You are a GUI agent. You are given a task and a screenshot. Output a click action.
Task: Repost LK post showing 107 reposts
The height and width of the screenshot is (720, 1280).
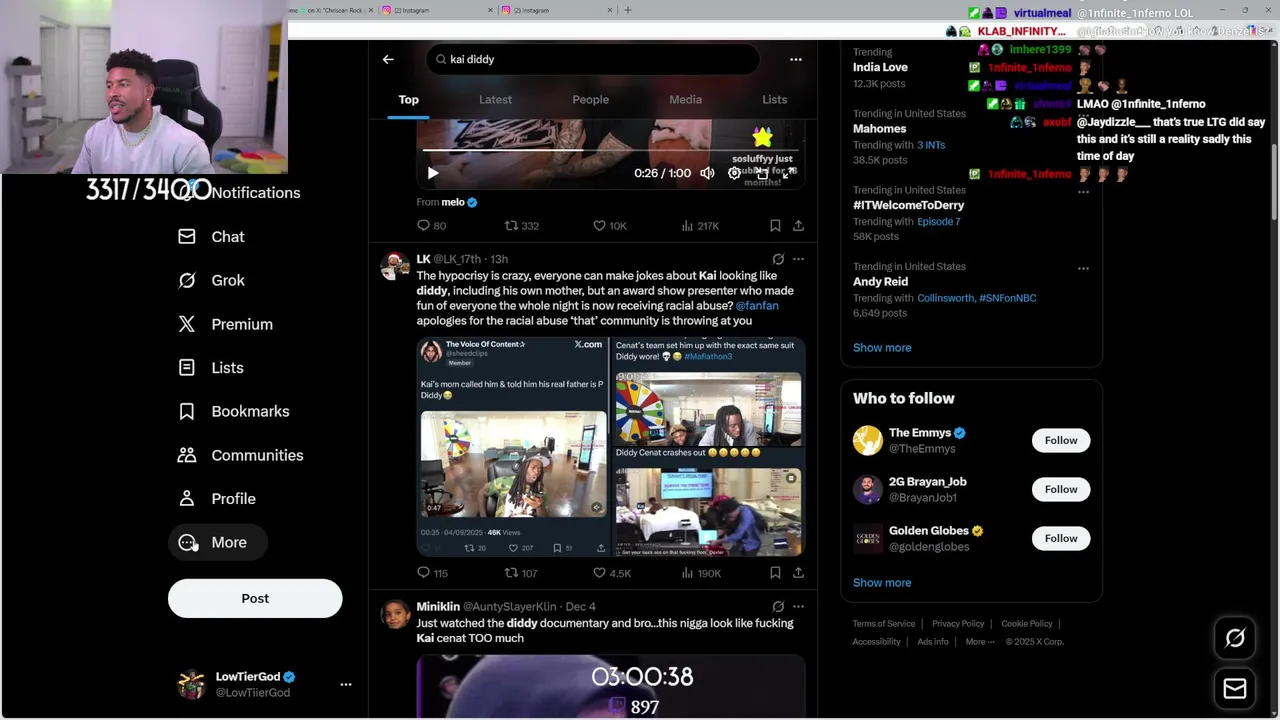(521, 573)
